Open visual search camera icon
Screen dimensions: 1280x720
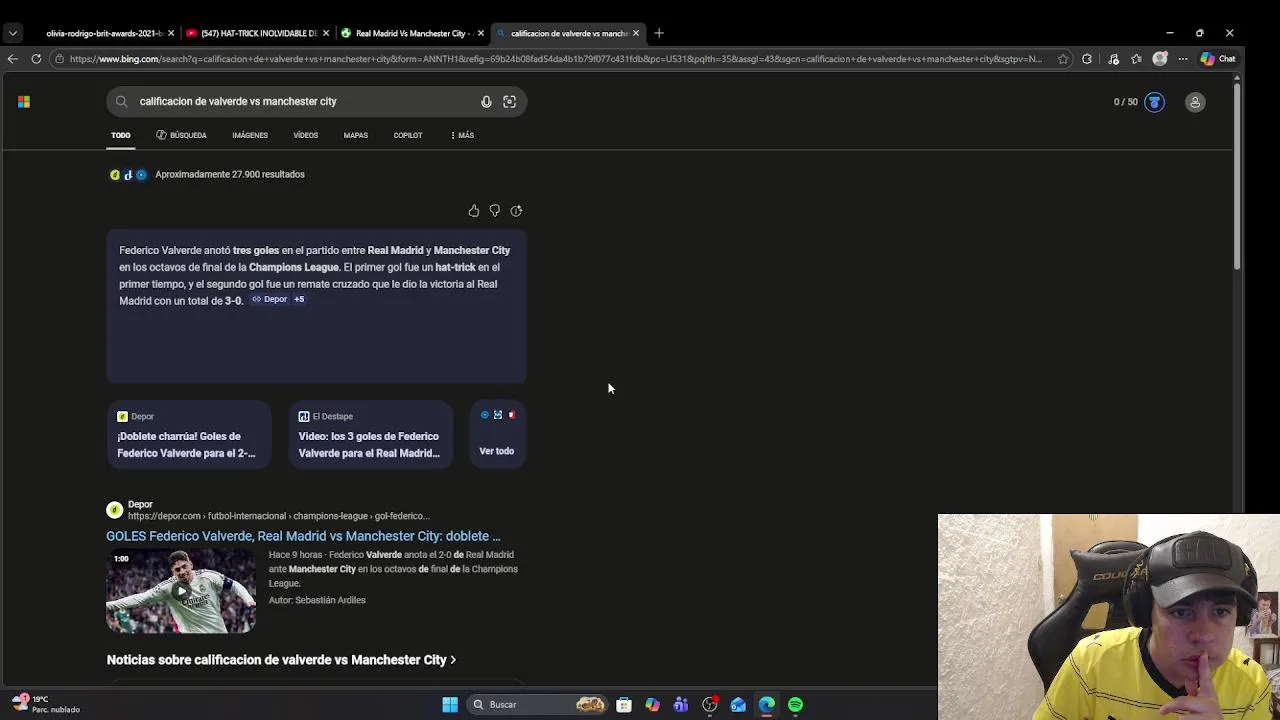(510, 101)
